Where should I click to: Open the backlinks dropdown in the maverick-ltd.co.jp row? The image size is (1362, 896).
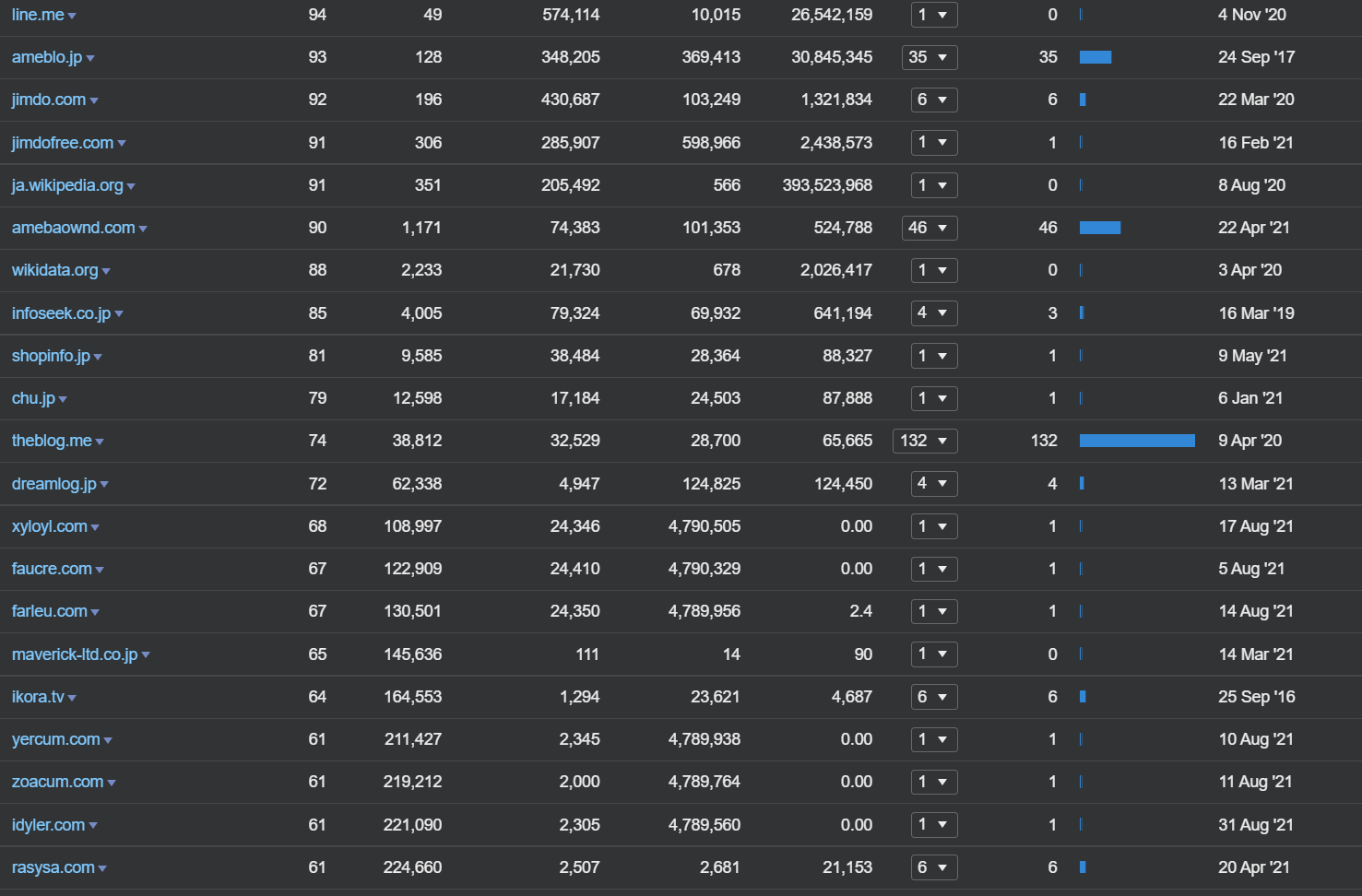click(934, 654)
